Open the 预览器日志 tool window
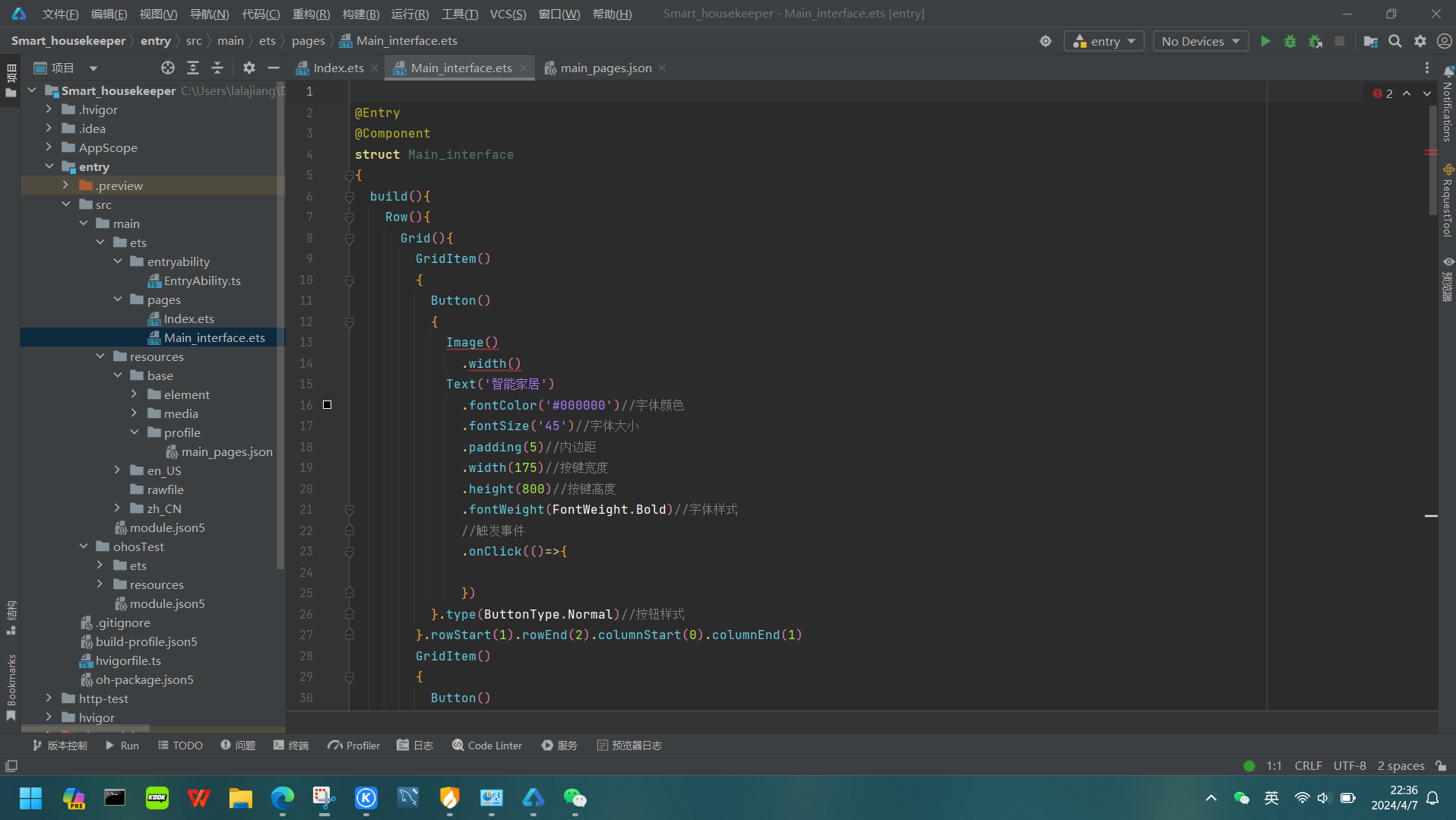Image resolution: width=1456 pixels, height=820 pixels. coord(629,746)
